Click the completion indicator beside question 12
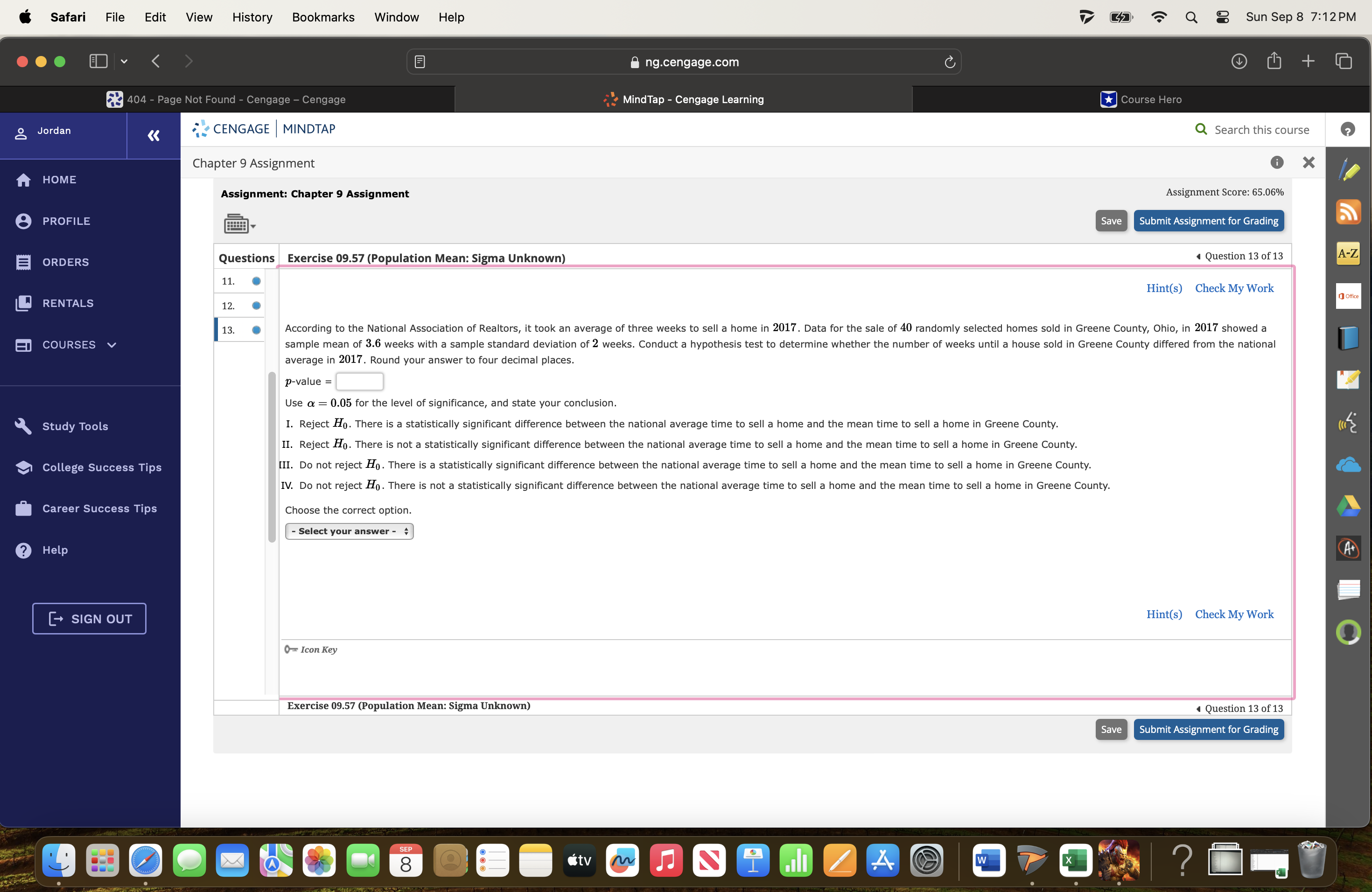Screen dimensions: 1372x892 click(256, 306)
